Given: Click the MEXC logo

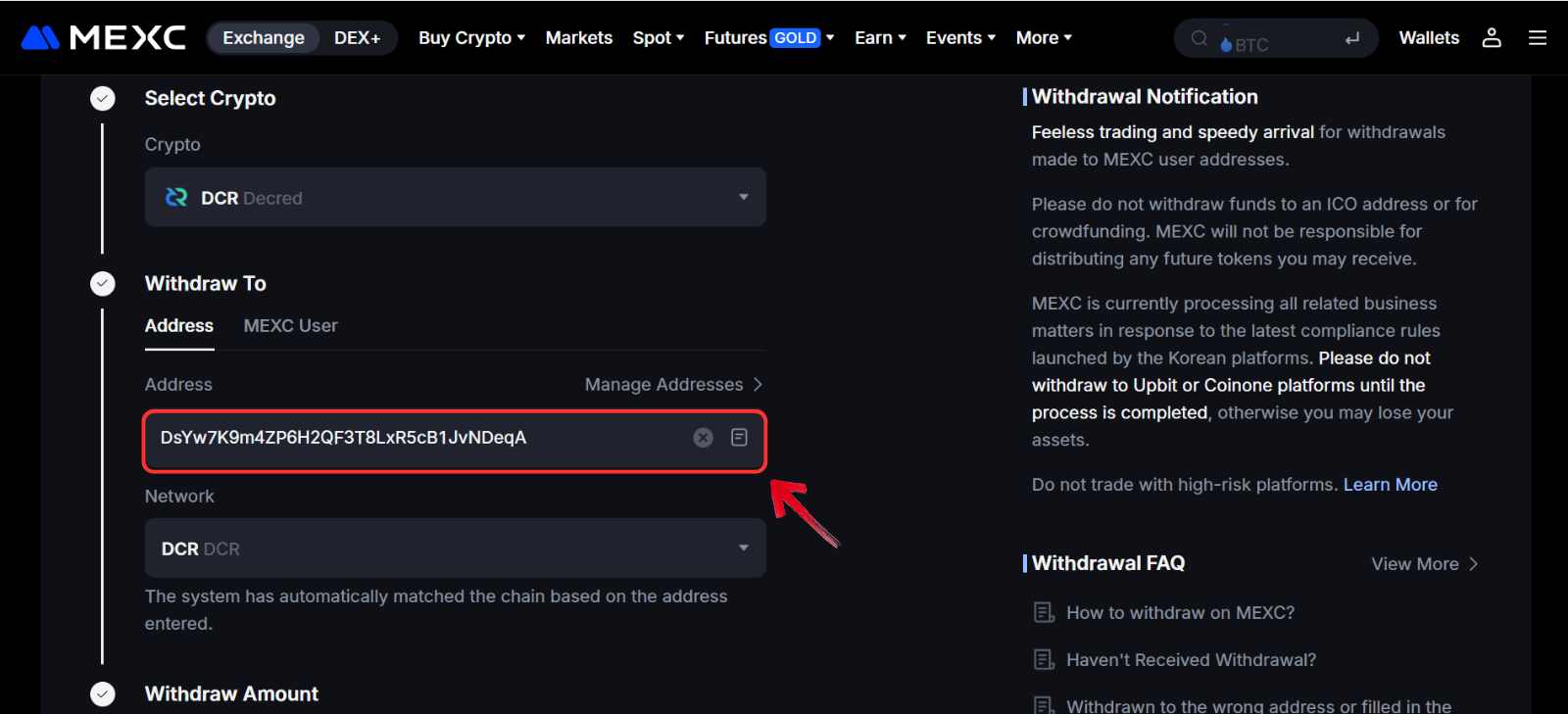Looking at the screenshot, I should [103, 37].
